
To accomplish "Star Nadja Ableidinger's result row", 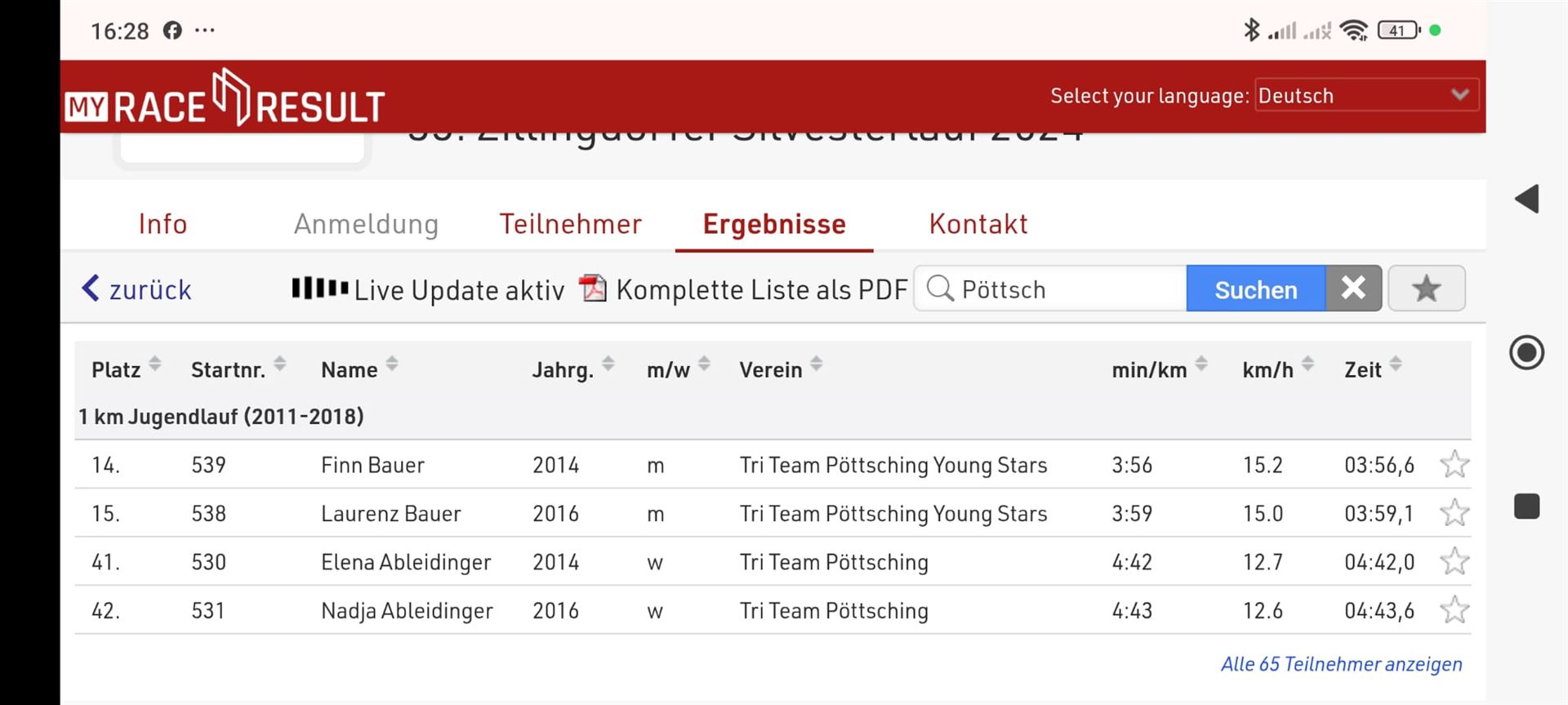I will pos(1454,609).
